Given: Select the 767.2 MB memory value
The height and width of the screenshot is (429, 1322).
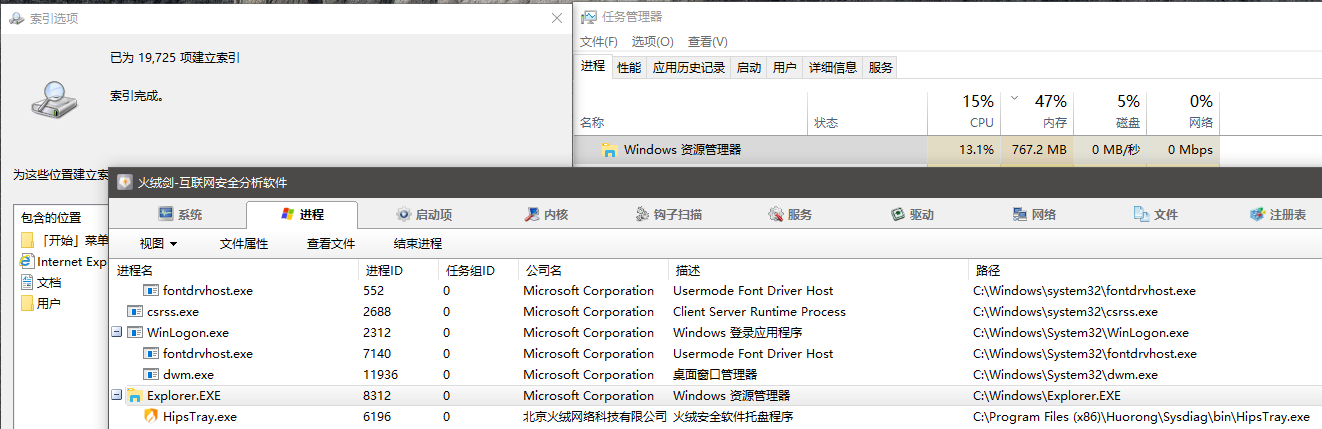Looking at the screenshot, I should point(1037,150).
